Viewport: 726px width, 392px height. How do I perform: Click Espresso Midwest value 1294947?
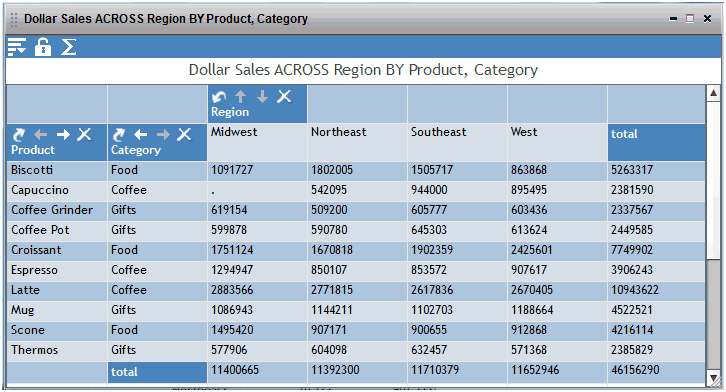pos(232,270)
